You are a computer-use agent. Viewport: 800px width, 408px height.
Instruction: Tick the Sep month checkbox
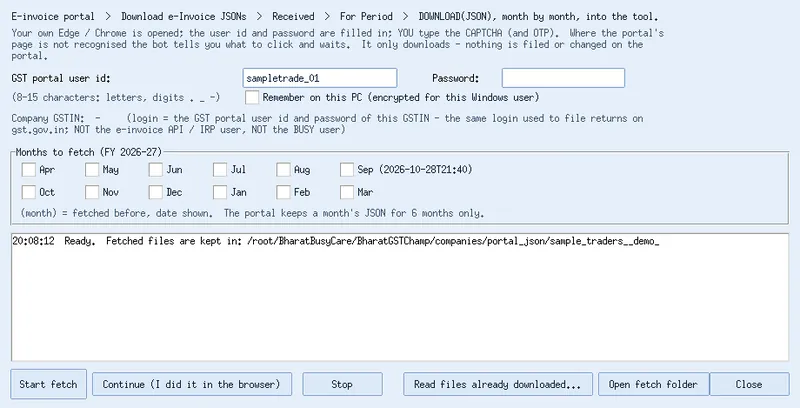[x=347, y=169]
